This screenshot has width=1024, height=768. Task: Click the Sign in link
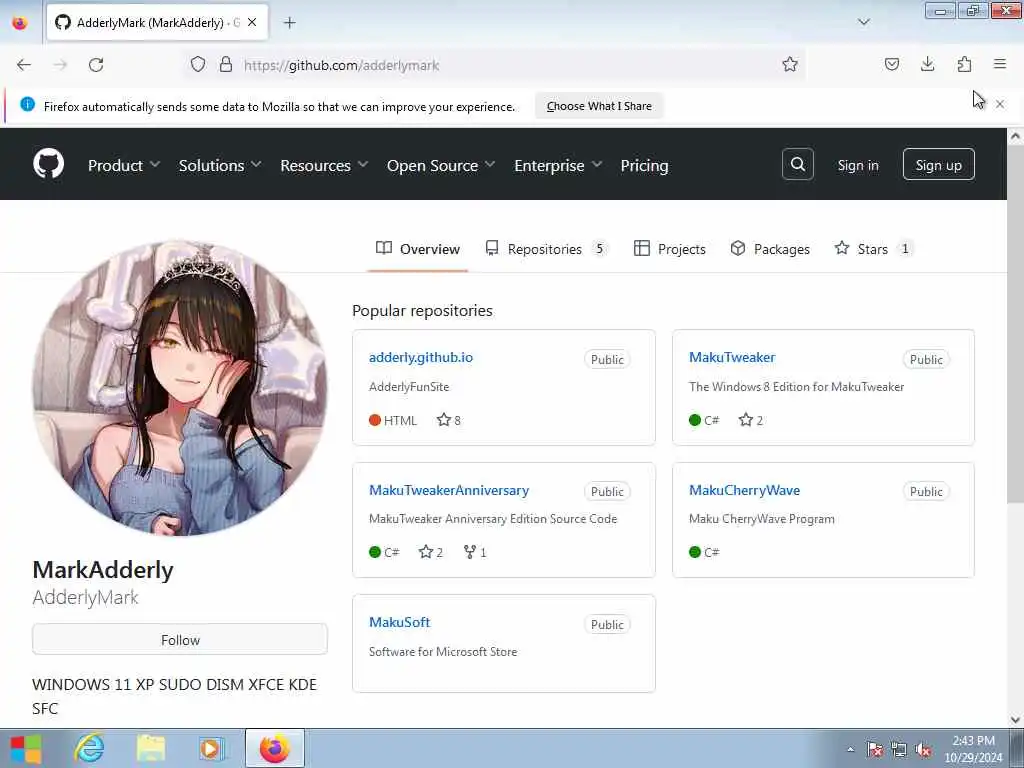[x=857, y=165]
